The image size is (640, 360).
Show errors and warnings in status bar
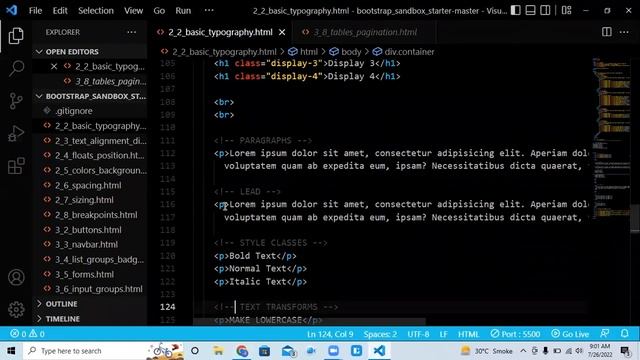coord(27,334)
